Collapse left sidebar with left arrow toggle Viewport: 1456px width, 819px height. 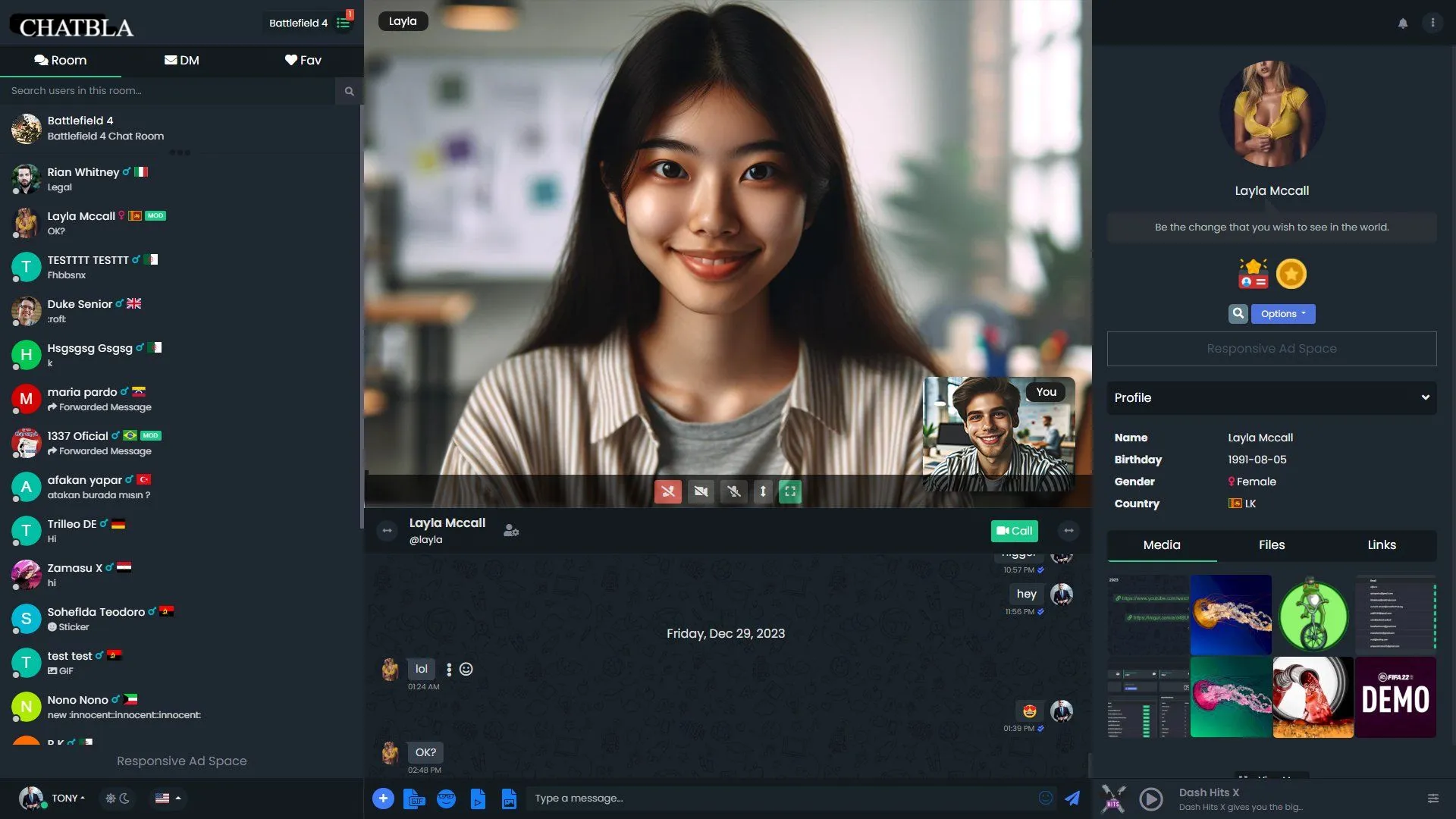coord(388,531)
